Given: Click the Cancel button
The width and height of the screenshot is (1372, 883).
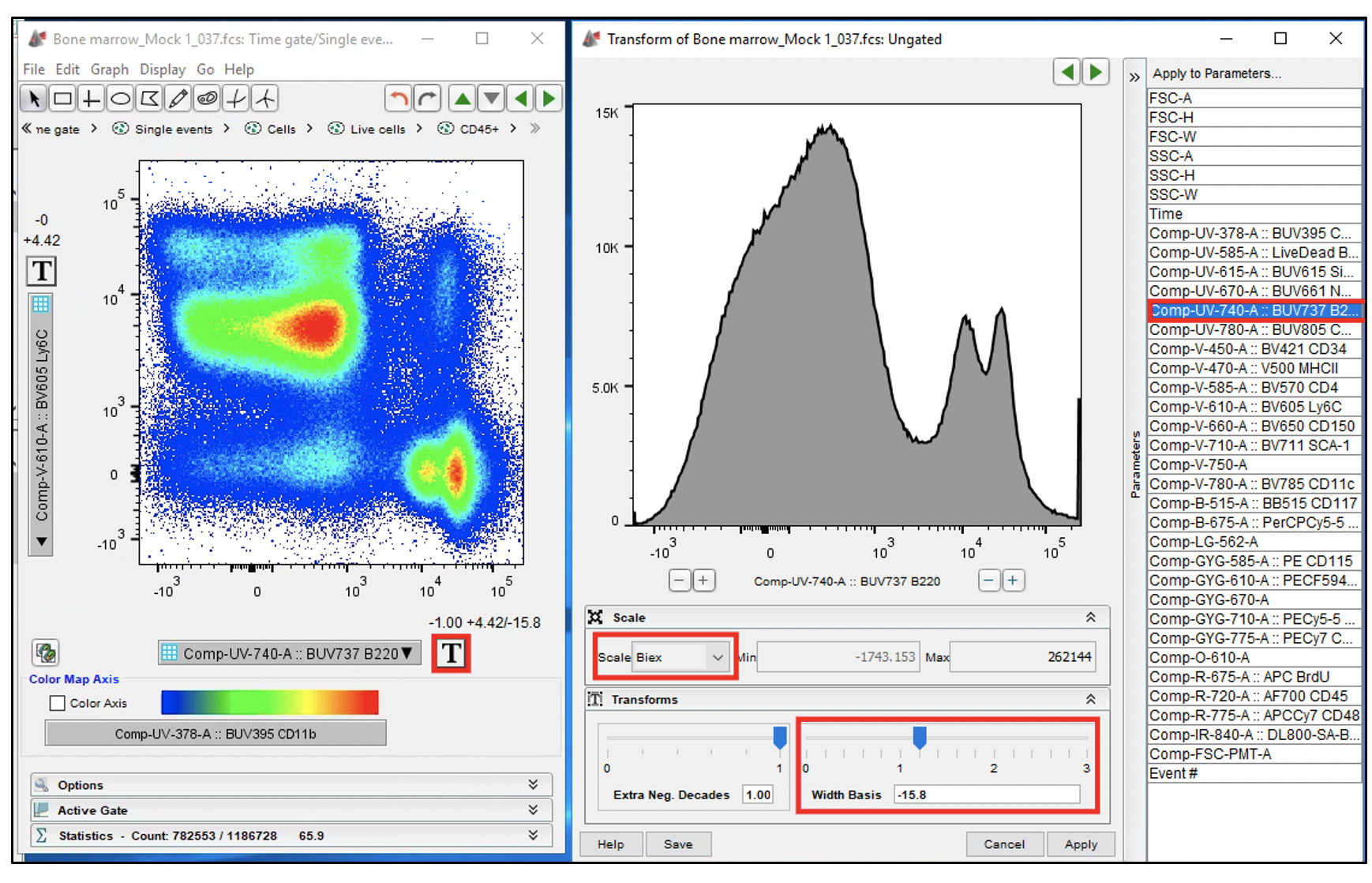Looking at the screenshot, I should coord(1003,844).
